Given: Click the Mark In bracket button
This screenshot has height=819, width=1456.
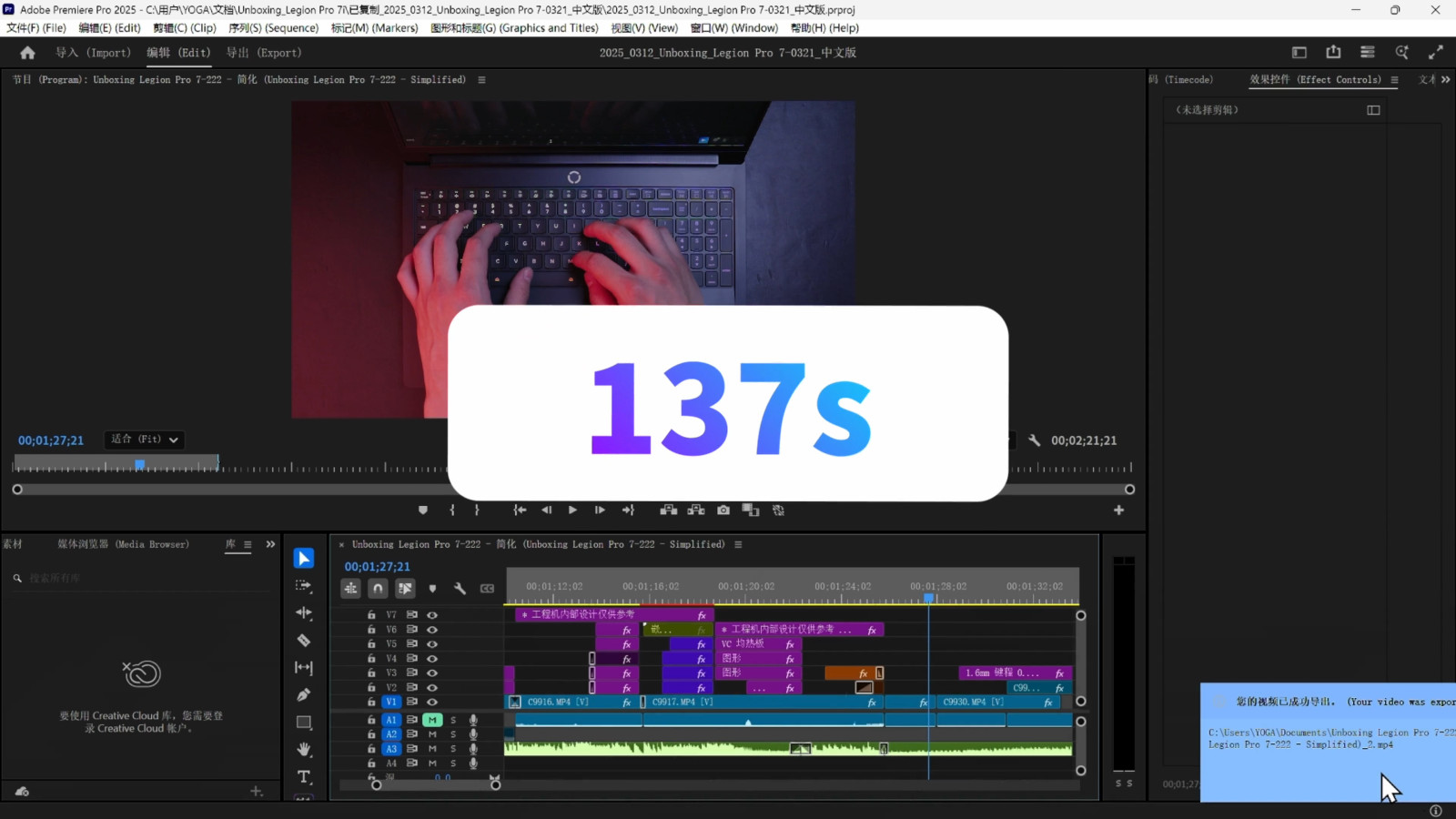Looking at the screenshot, I should tap(452, 511).
